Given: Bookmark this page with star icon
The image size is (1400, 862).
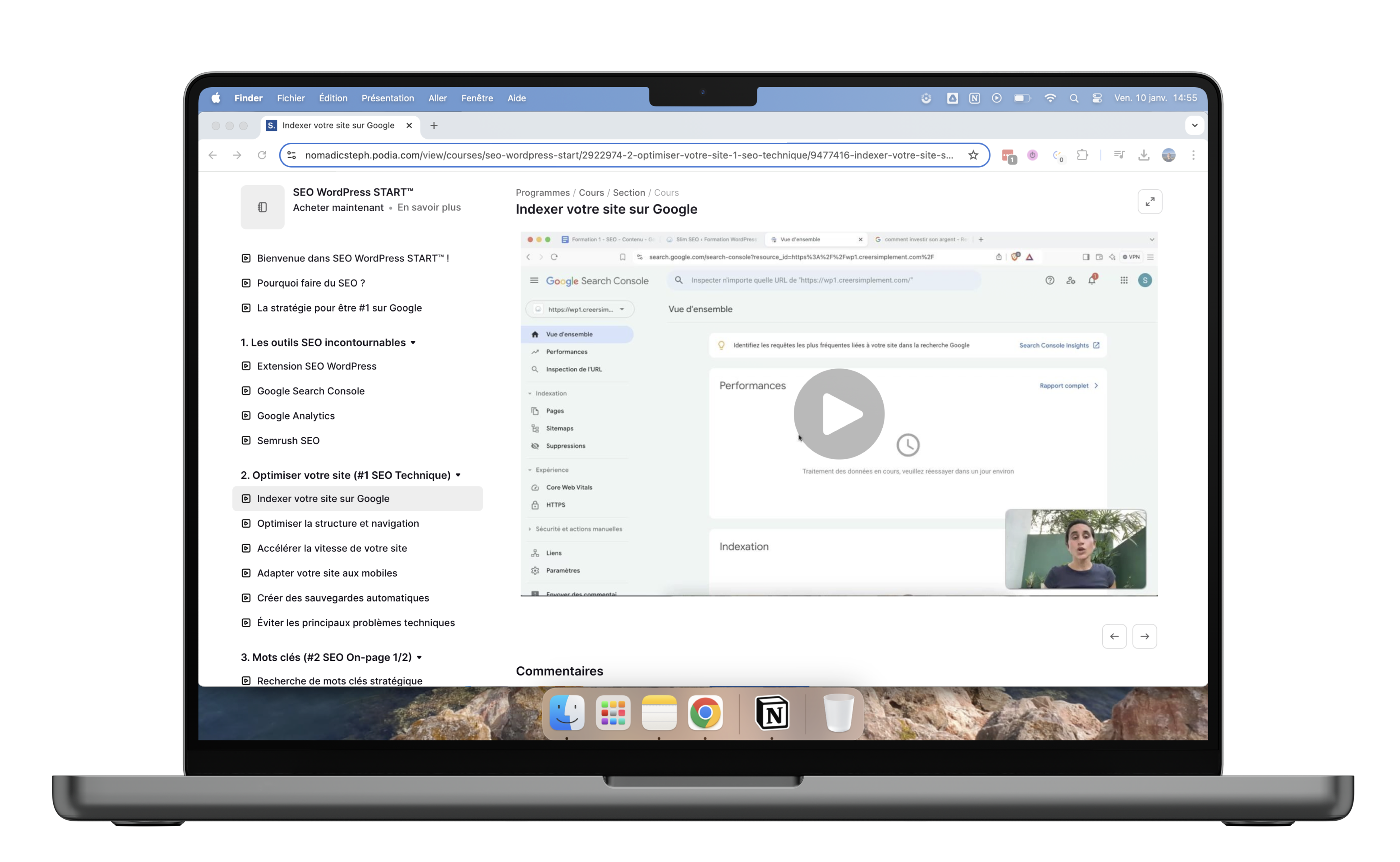Looking at the screenshot, I should tap(973, 155).
